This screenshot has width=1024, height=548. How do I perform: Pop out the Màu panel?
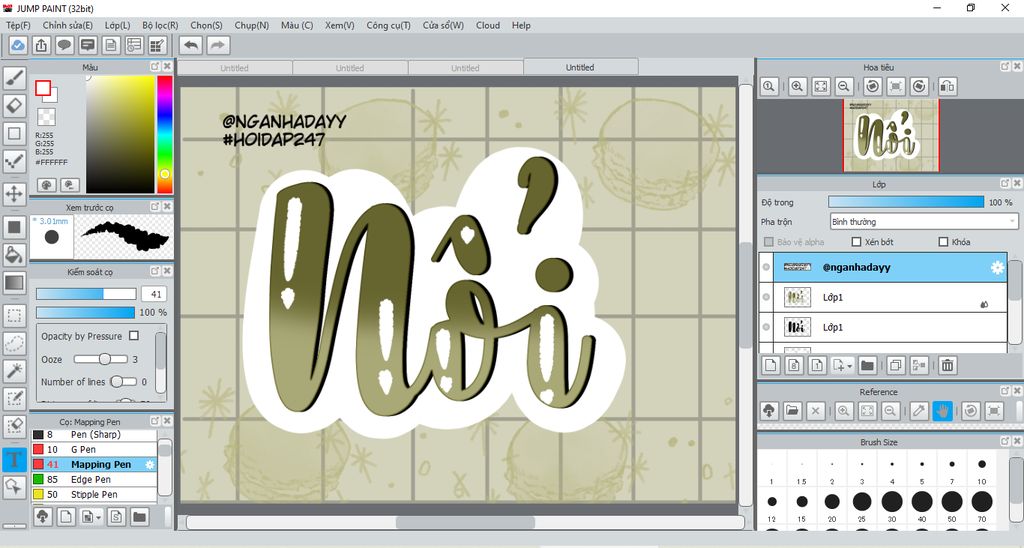[x=155, y=67]
